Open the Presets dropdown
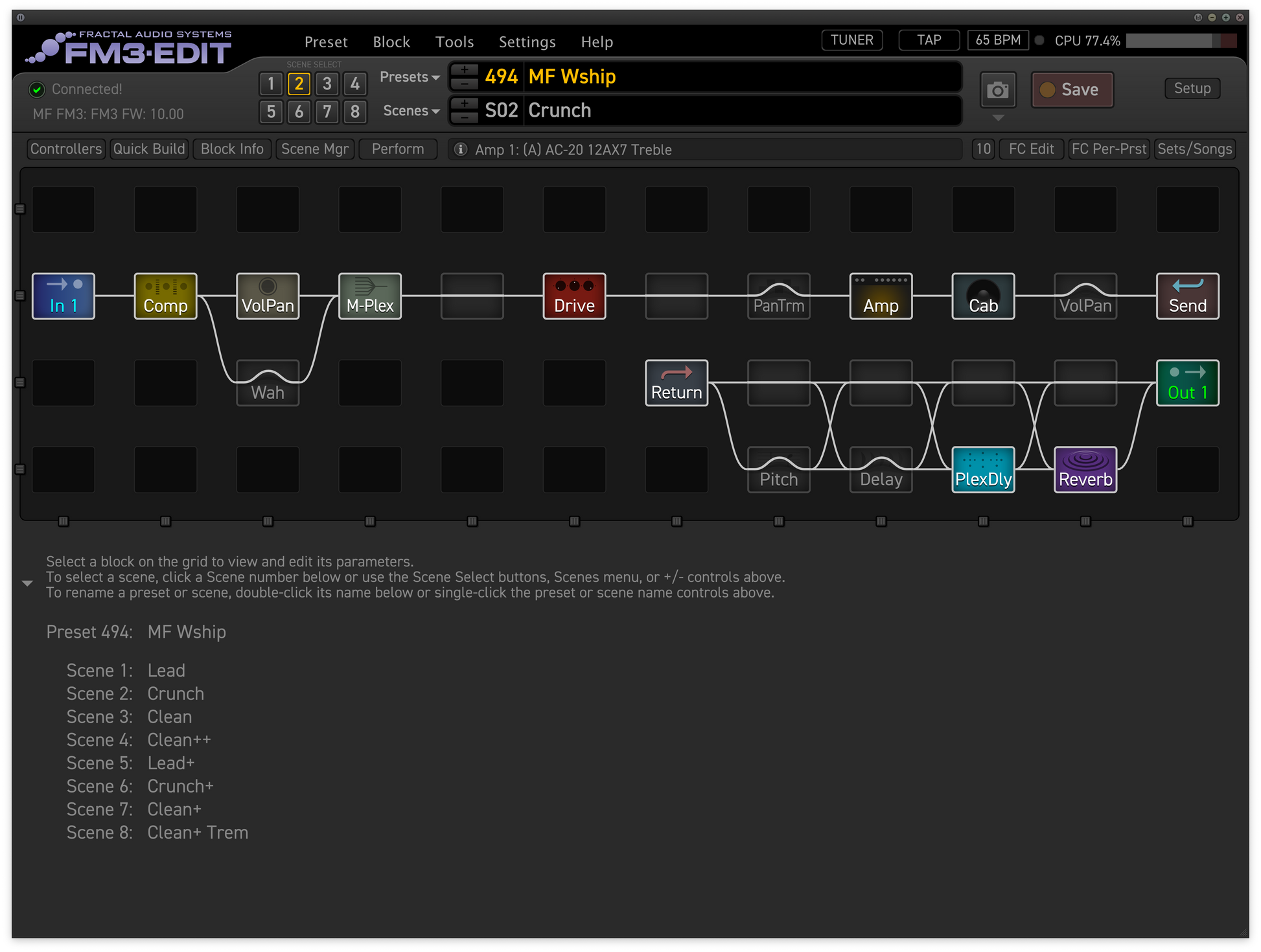The width and height of the screenshot is (1261, 952). pyautogui.click(x=410, y=77)
